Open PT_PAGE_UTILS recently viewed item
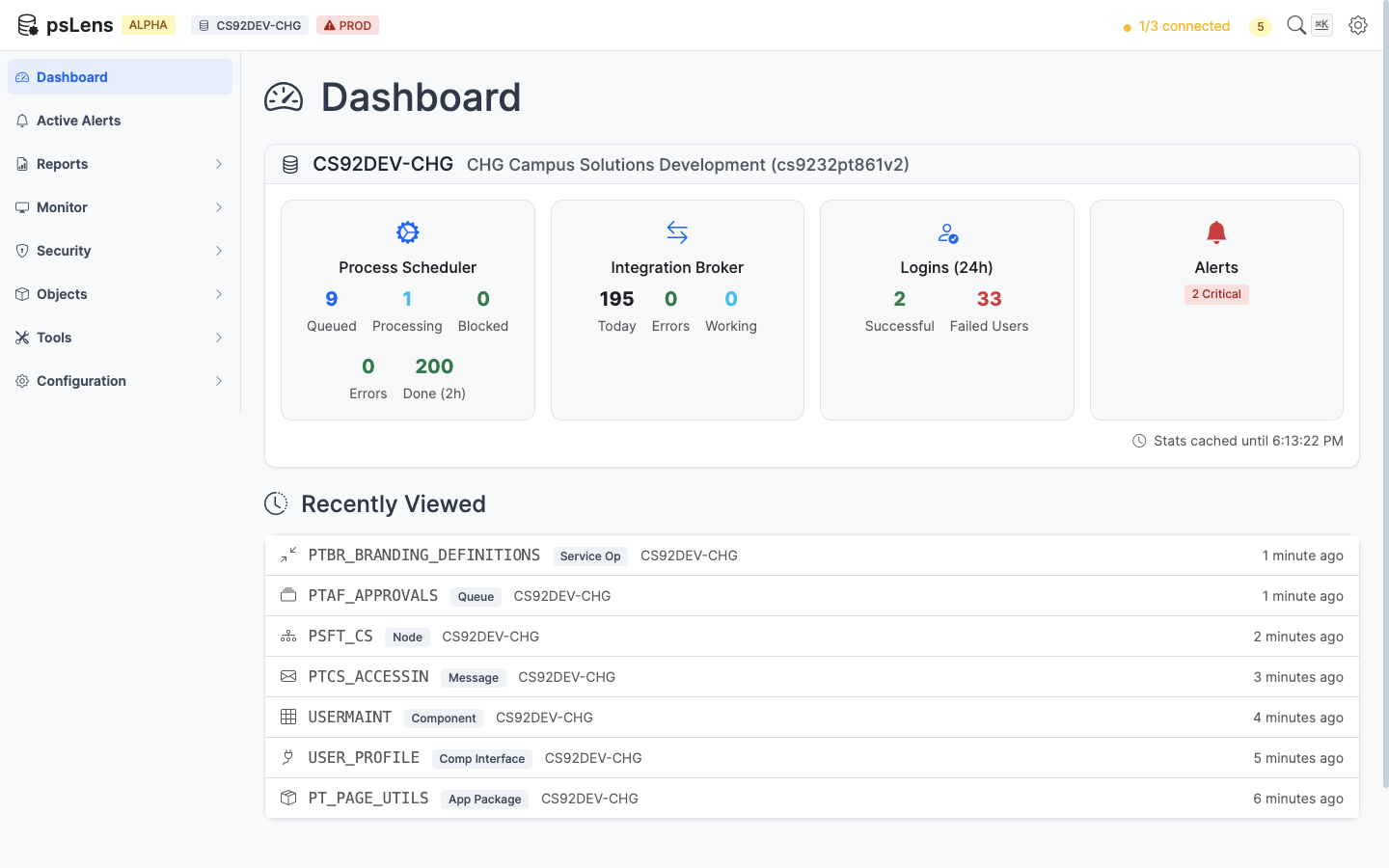The width and height of the screenshot is (1389, 868). click(x=812, y=799)
